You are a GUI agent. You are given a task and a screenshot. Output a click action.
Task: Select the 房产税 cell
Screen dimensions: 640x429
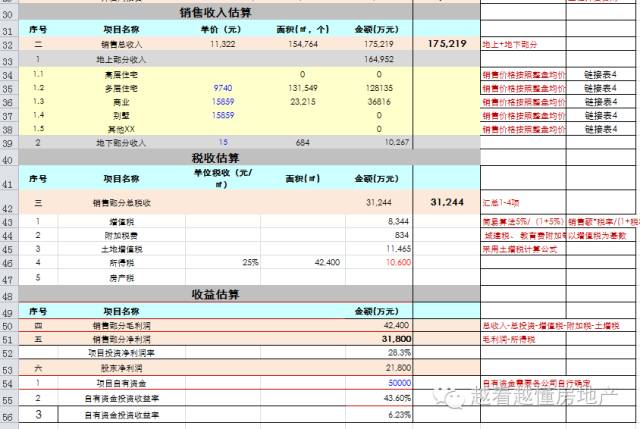[x=121, y=278]
